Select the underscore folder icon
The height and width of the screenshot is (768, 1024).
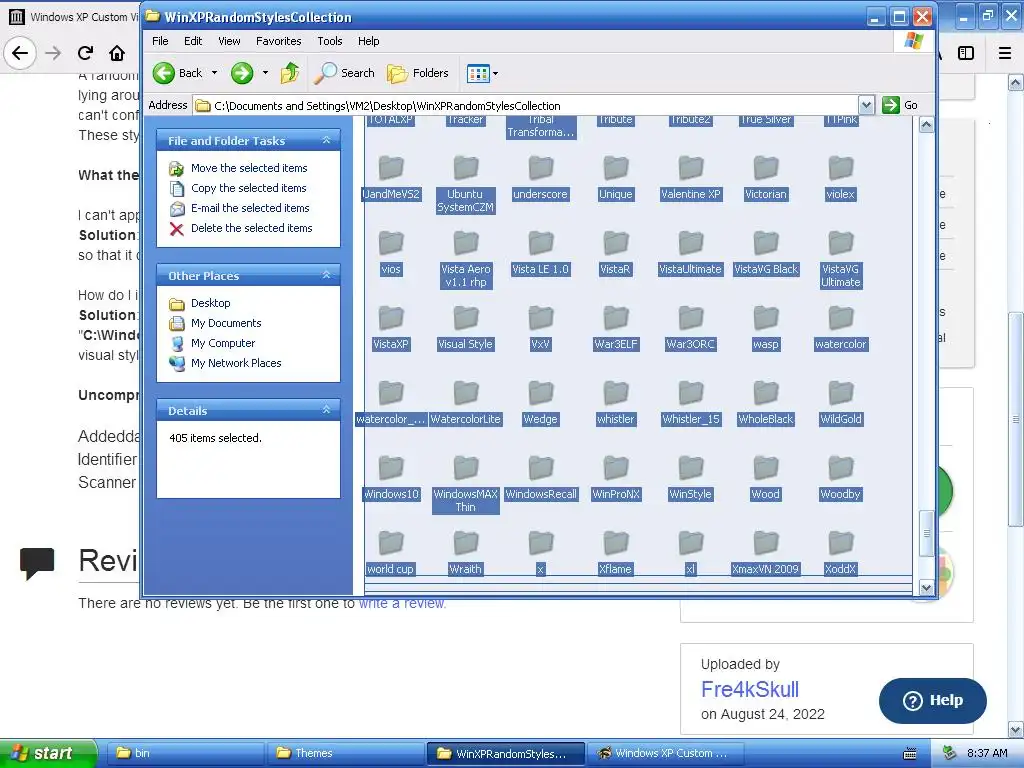point(541,168)
